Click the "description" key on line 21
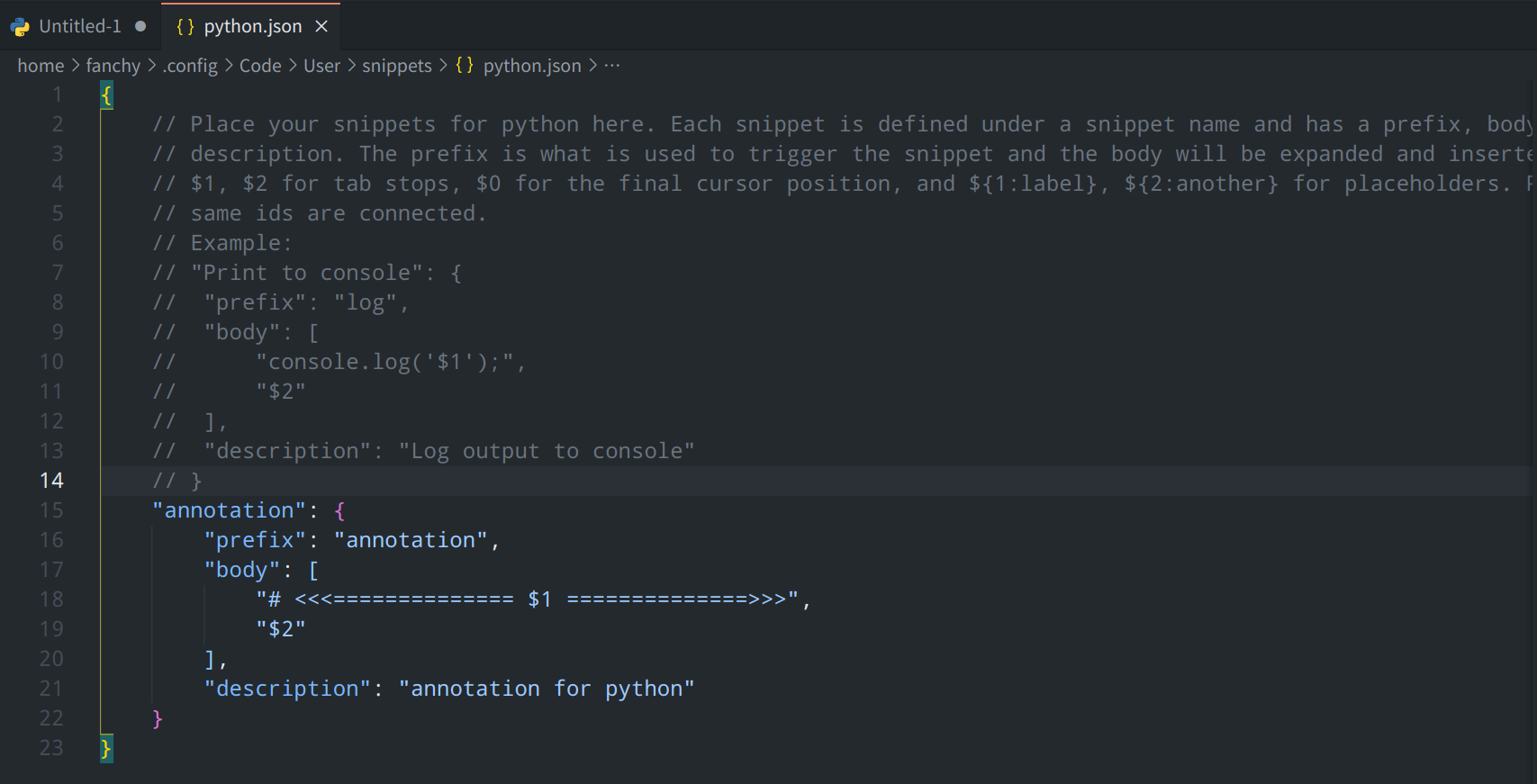 (288, 689)
